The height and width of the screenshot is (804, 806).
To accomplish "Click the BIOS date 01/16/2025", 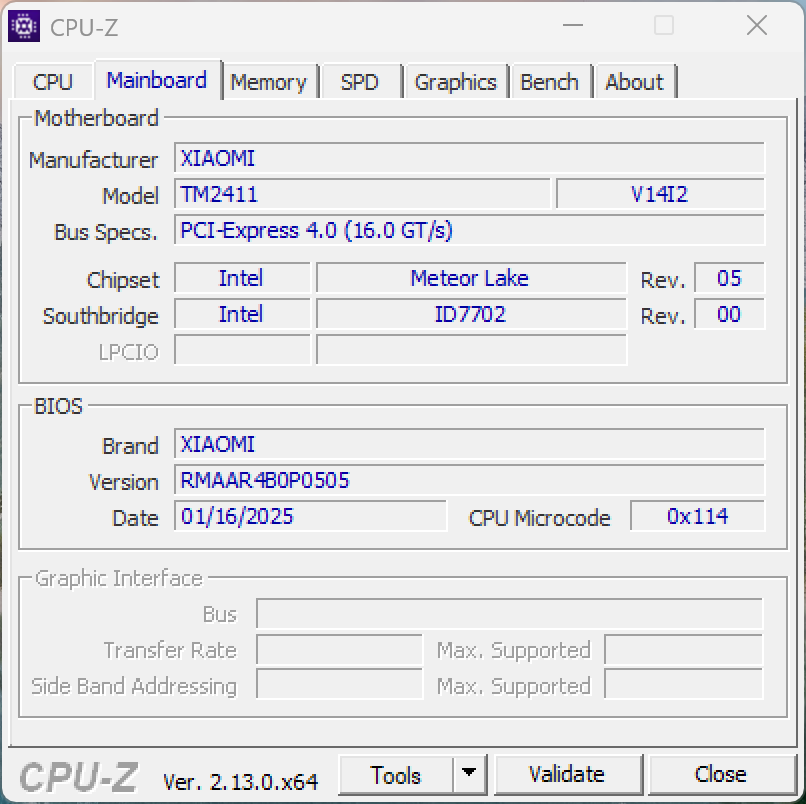I will point(310,516).
